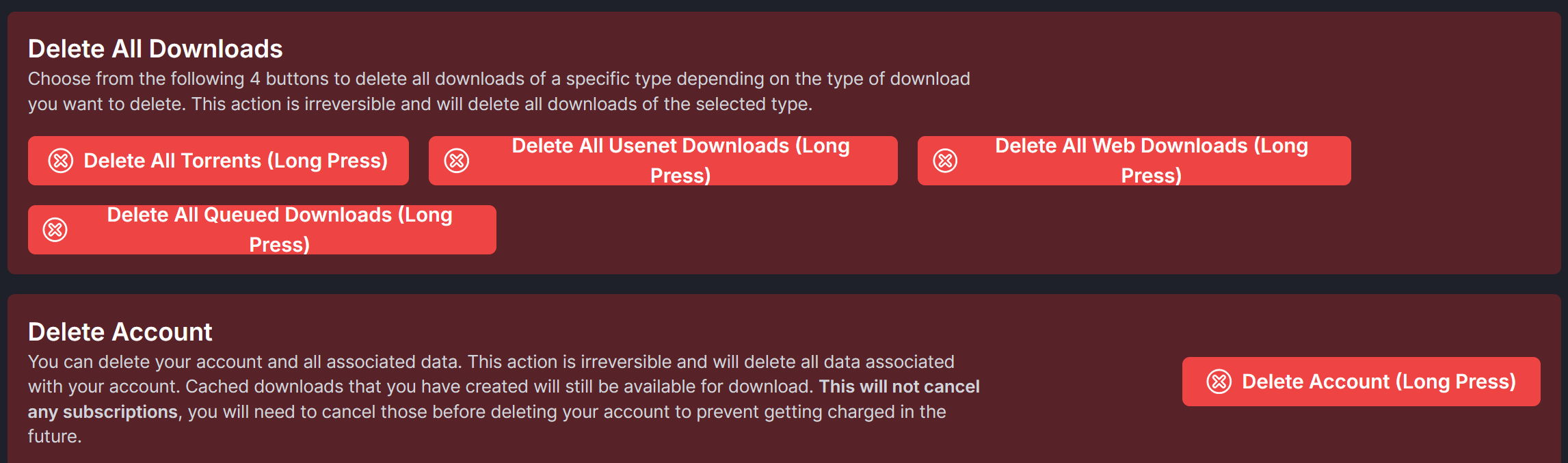Click the Delete Account (Long Press) label
This screenshot has height=463, width=1568.
1379,382
